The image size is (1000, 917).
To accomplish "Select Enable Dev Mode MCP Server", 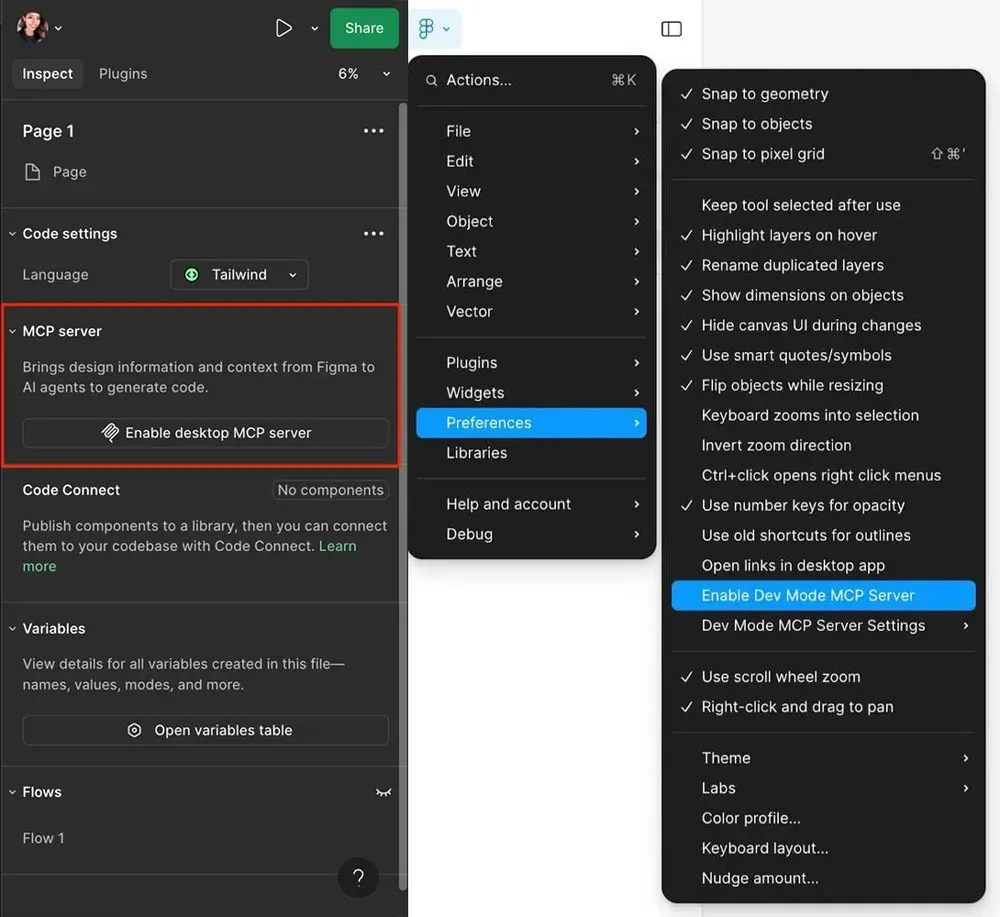I will pyautogui.click(x=823, y=596).
